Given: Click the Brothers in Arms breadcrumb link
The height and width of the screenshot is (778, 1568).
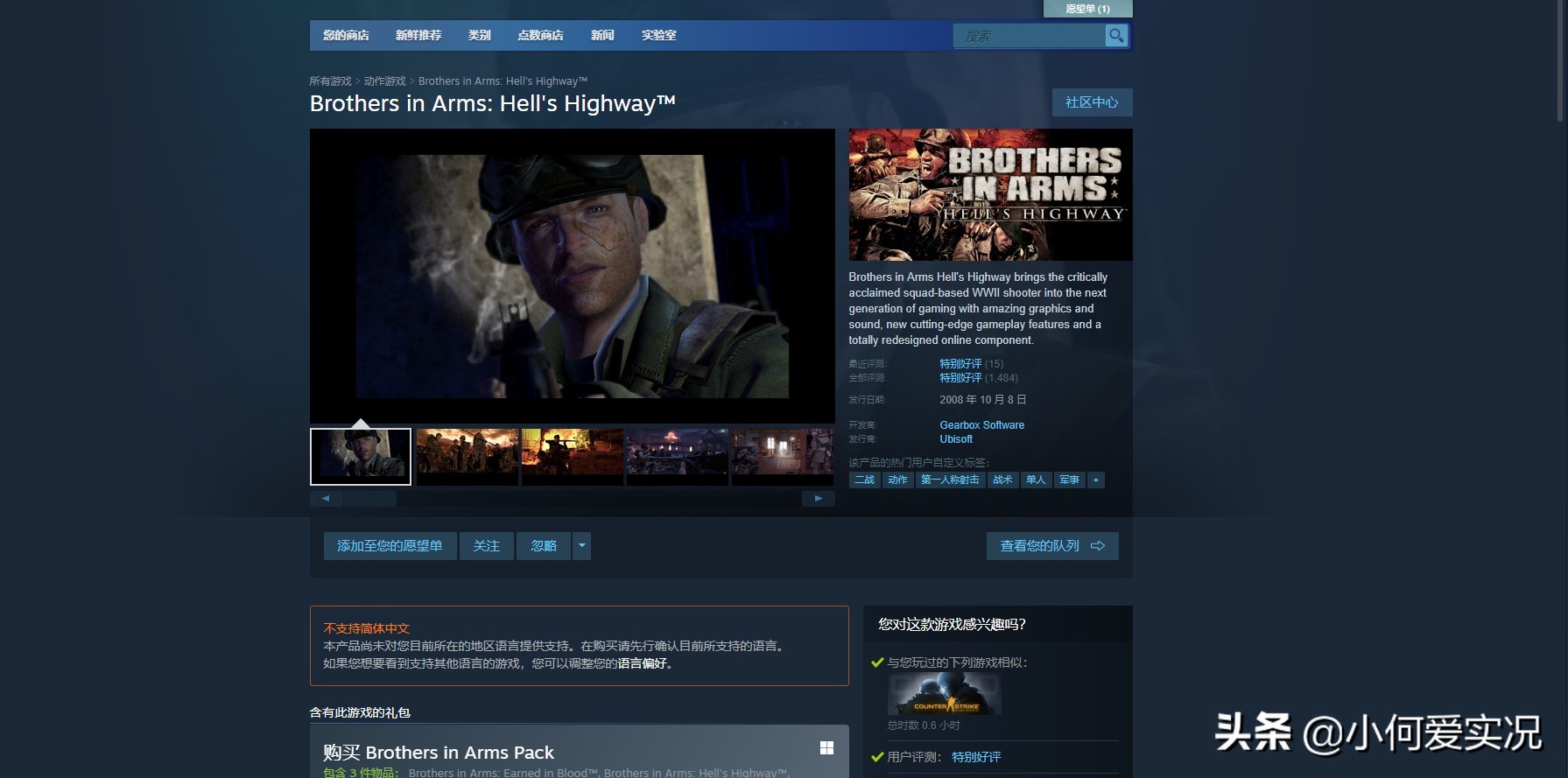Looking at the screenshot, I should pos(503,81).
